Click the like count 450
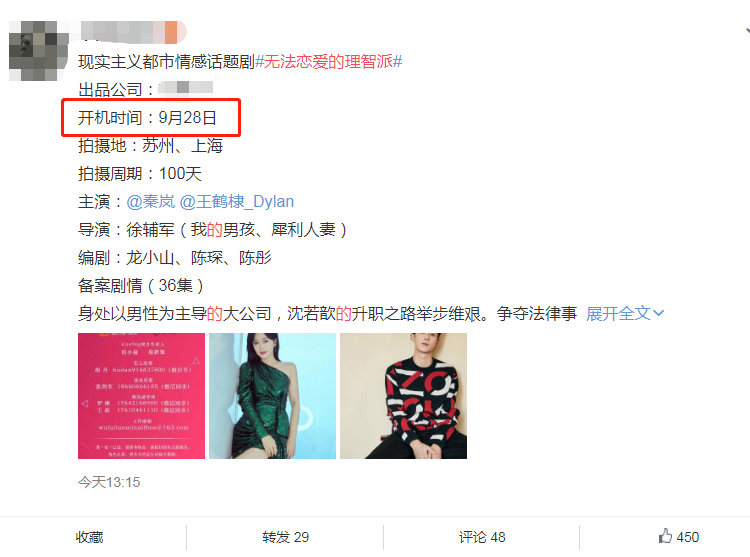This screenshot has height=557, width=750. (688, 537)
